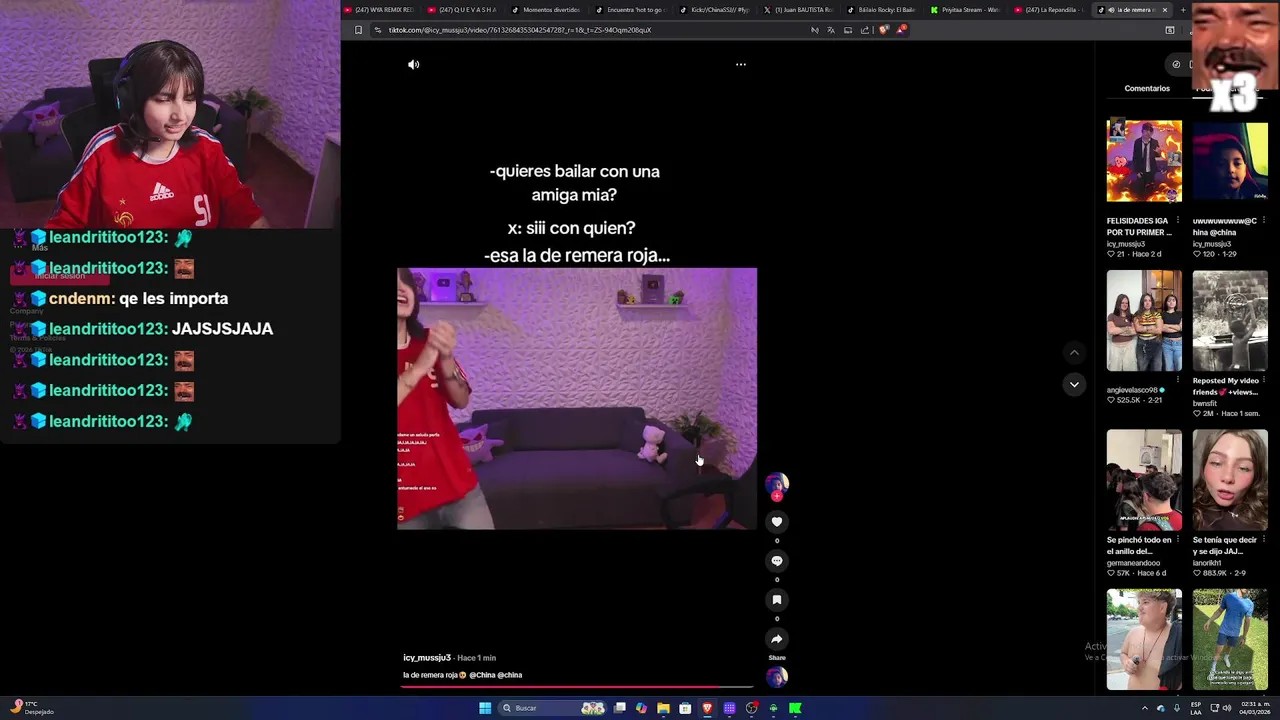Click ESP LAA language indicator
Image resolution: width=1280 pixels, height=720 pixels.
pyautogui.click(x=1196, y=708)
